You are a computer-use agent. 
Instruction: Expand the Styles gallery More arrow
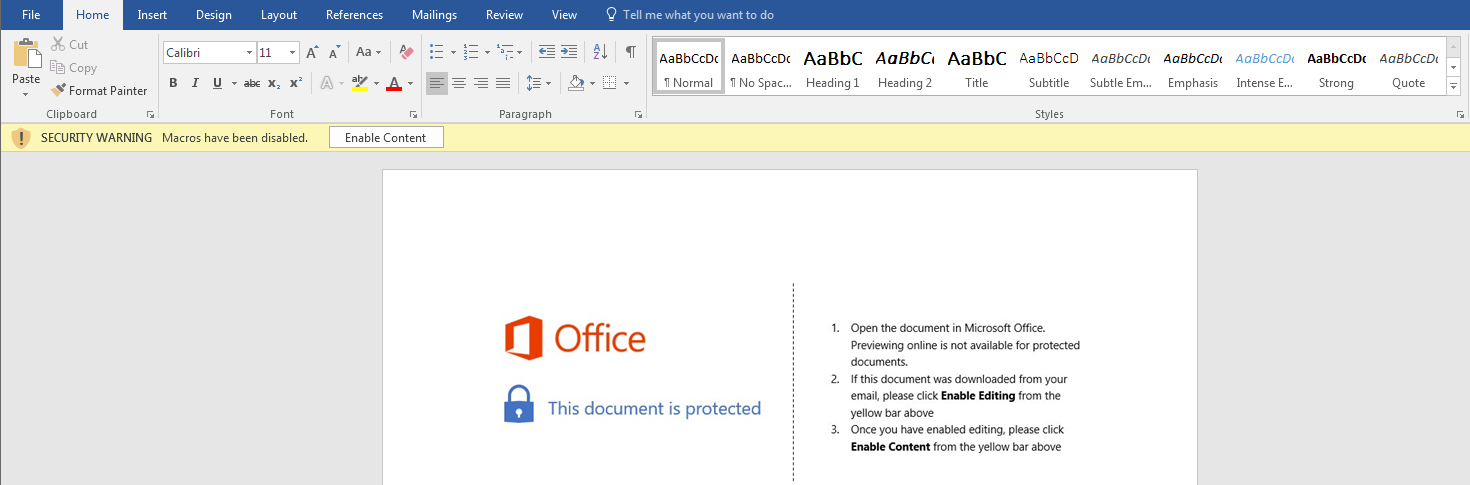point(1454,87)
